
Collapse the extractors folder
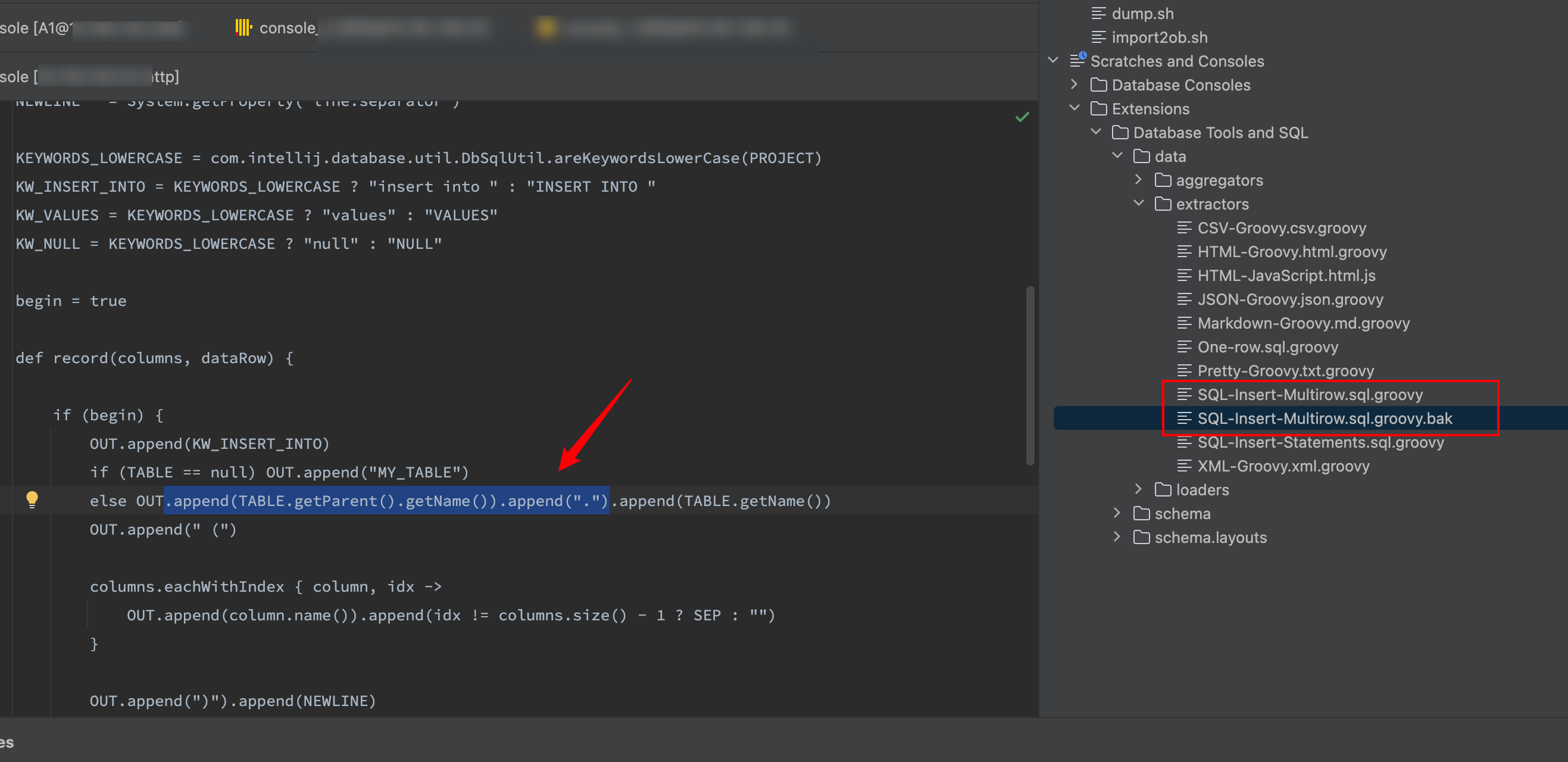pos(1138,204)
